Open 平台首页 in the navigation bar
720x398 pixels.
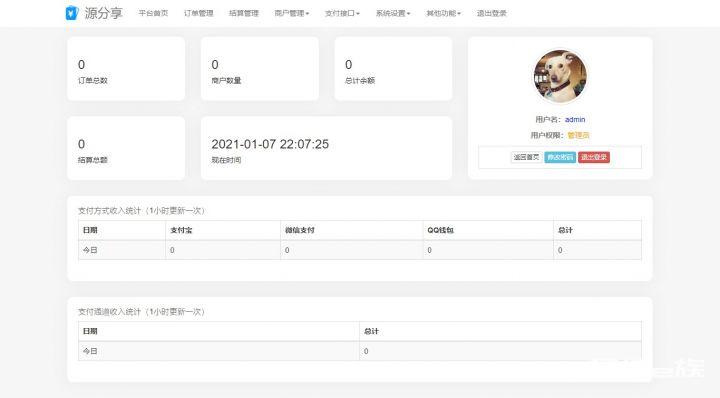[x=153, y=13]
